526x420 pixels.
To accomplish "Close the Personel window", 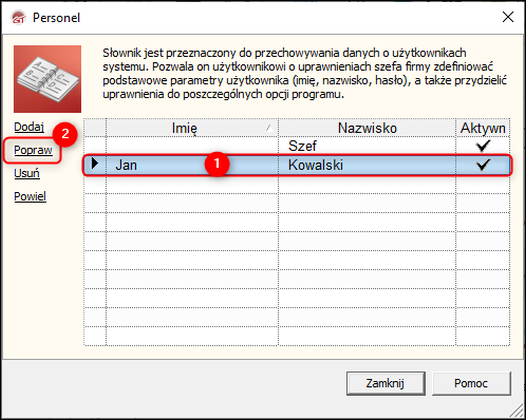I will pos(508,17).
